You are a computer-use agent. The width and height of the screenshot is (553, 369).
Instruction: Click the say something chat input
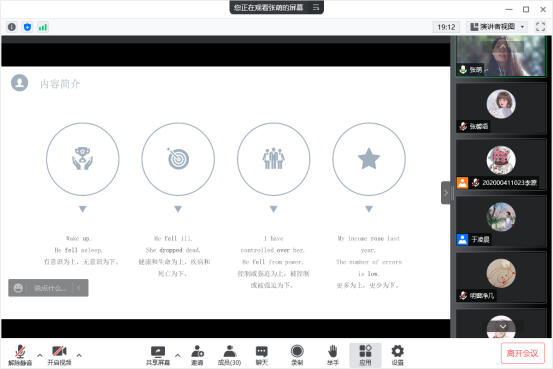coord(50,288)
